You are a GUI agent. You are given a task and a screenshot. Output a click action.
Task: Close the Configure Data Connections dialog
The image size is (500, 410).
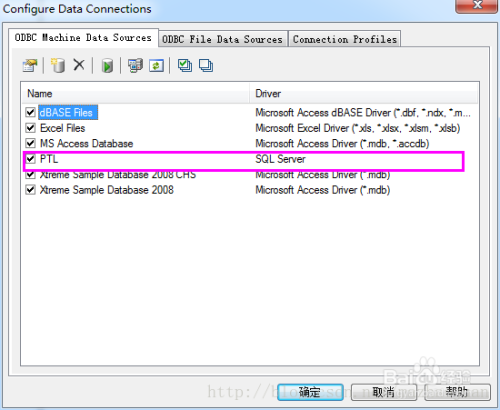477,5
